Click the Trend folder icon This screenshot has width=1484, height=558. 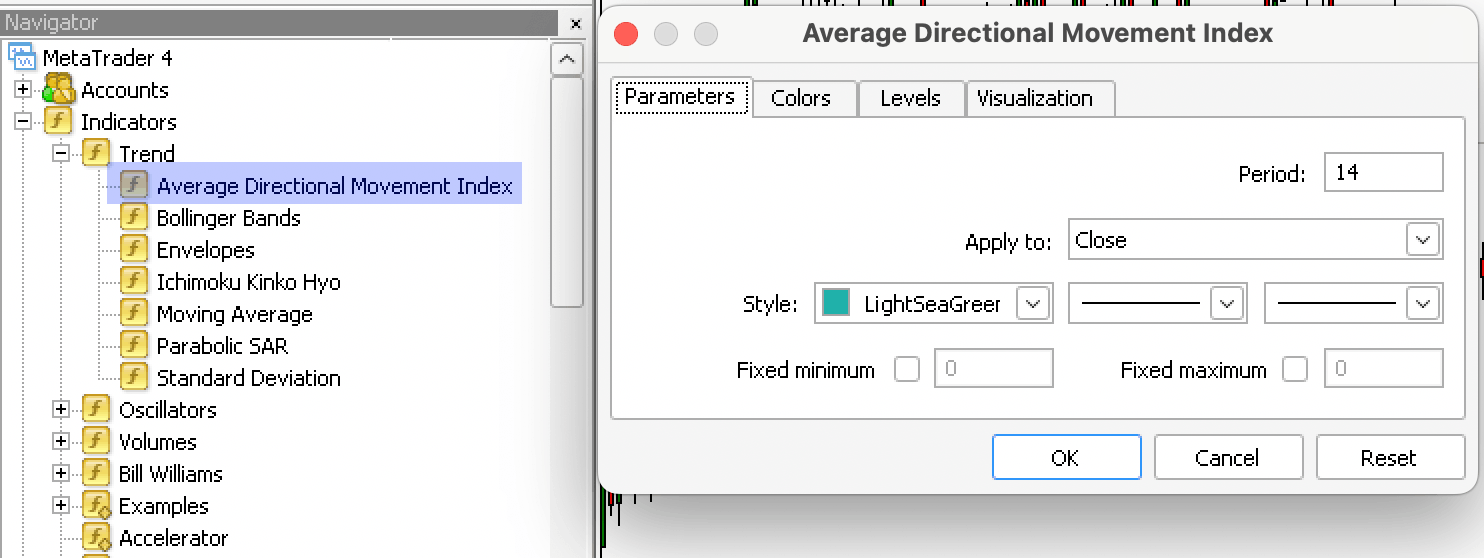click(97, 153)
